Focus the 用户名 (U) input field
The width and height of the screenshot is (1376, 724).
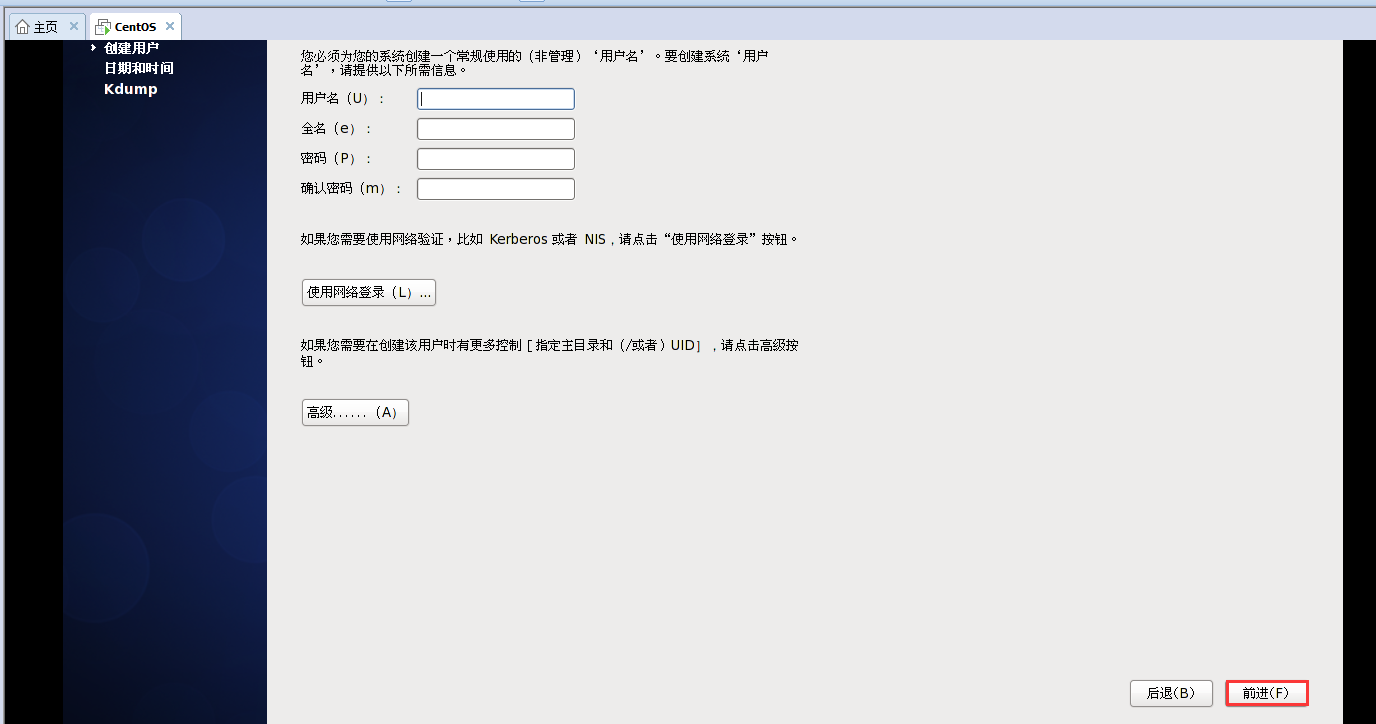point(496,99)
